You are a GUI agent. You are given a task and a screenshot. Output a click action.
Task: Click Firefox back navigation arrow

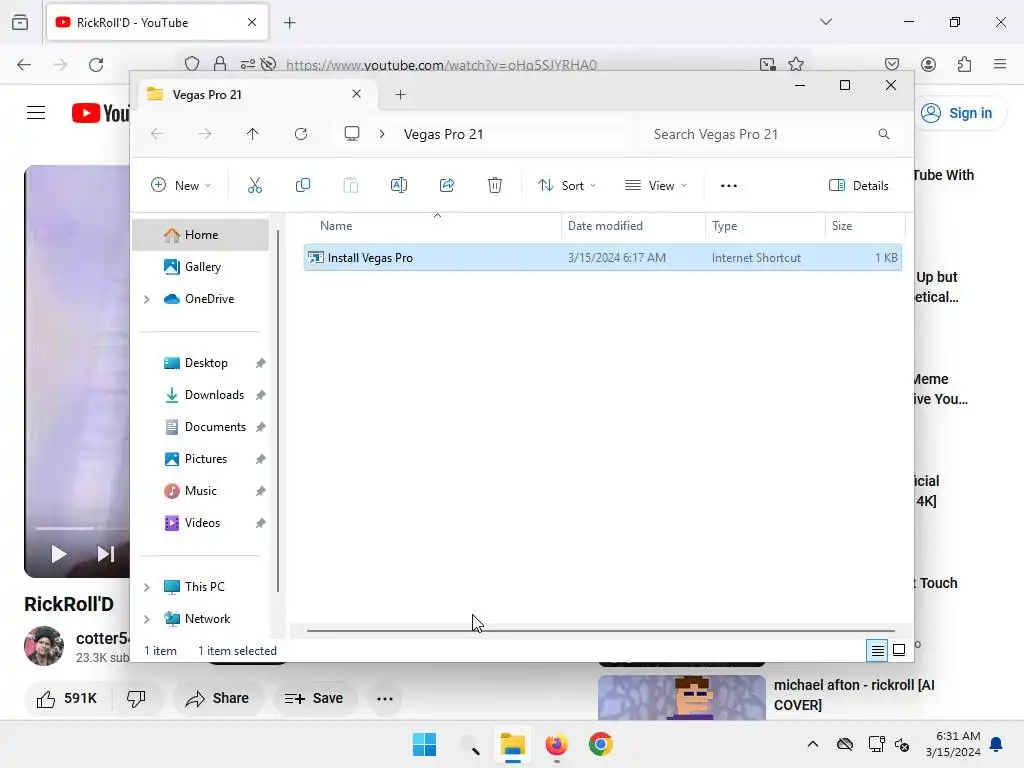[24, 65]
